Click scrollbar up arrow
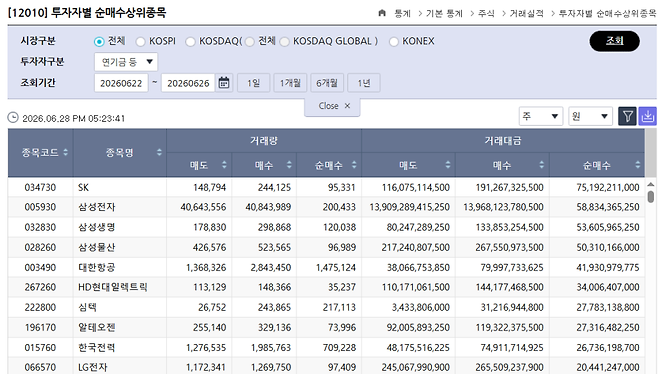Image resolution: width=658 pixels, height=374 pixels. [x=650, y=184]
